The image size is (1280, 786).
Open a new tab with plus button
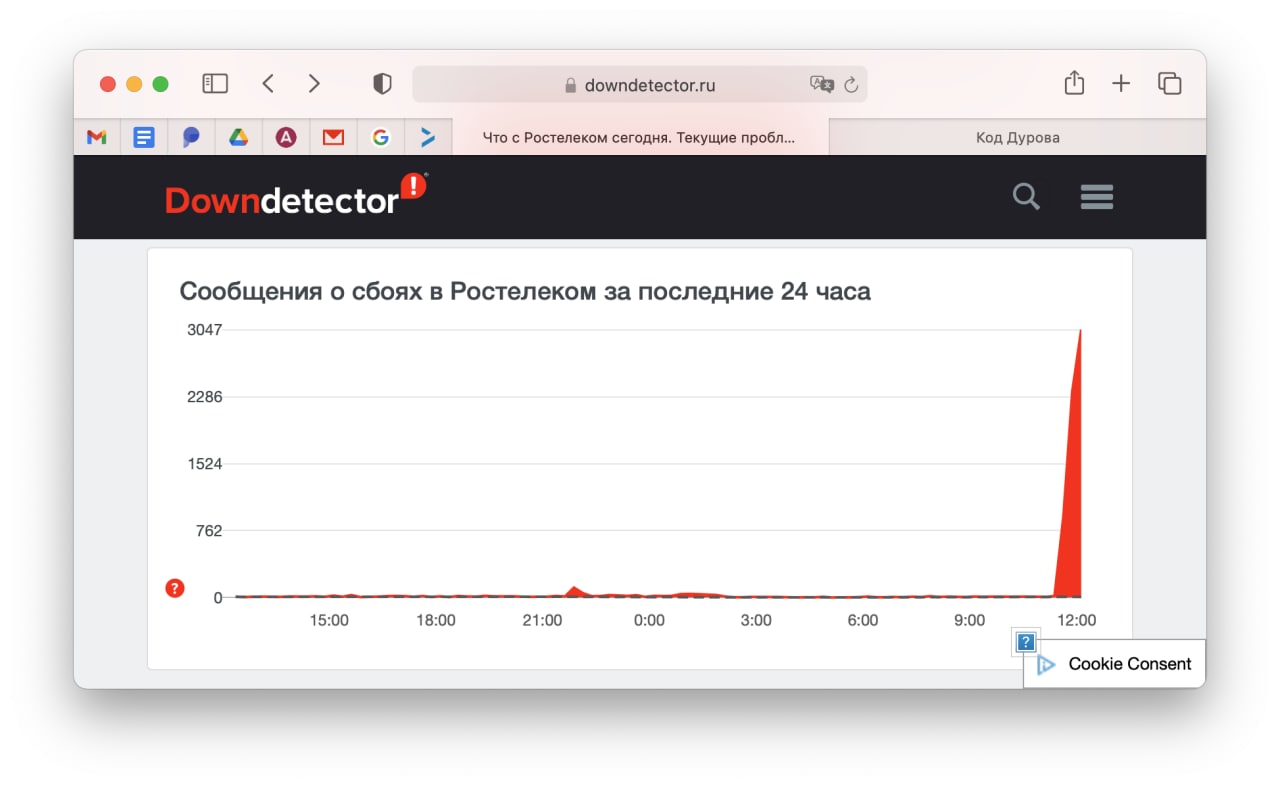1121,84
